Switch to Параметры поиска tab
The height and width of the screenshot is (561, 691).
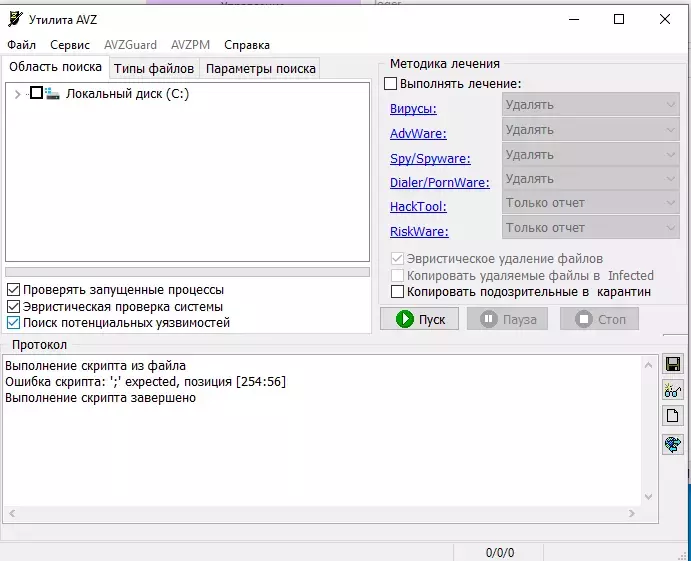pos(260,69)
